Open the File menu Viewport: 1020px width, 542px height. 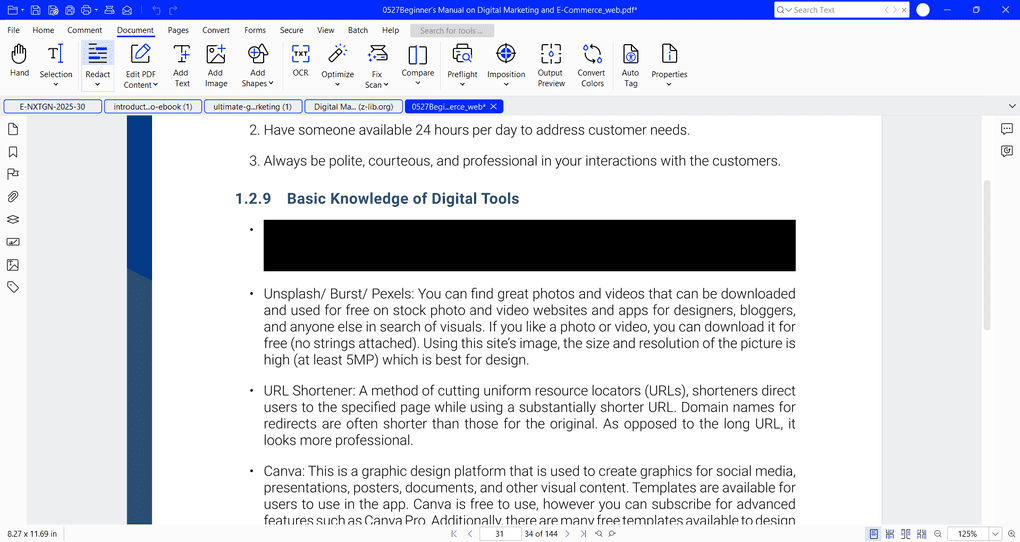point(13,30)
